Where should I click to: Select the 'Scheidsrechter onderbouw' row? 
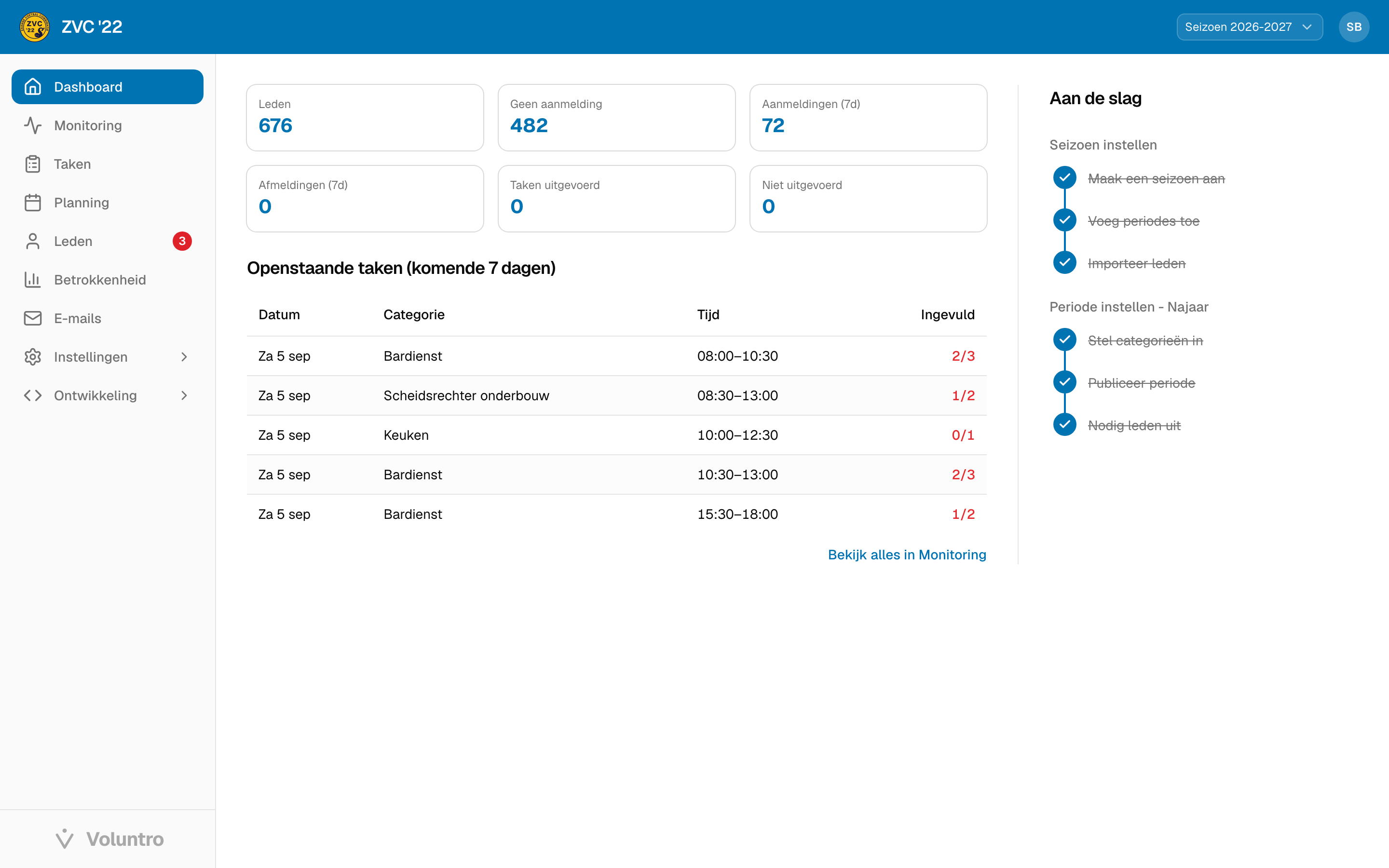[x=616, y=395]
